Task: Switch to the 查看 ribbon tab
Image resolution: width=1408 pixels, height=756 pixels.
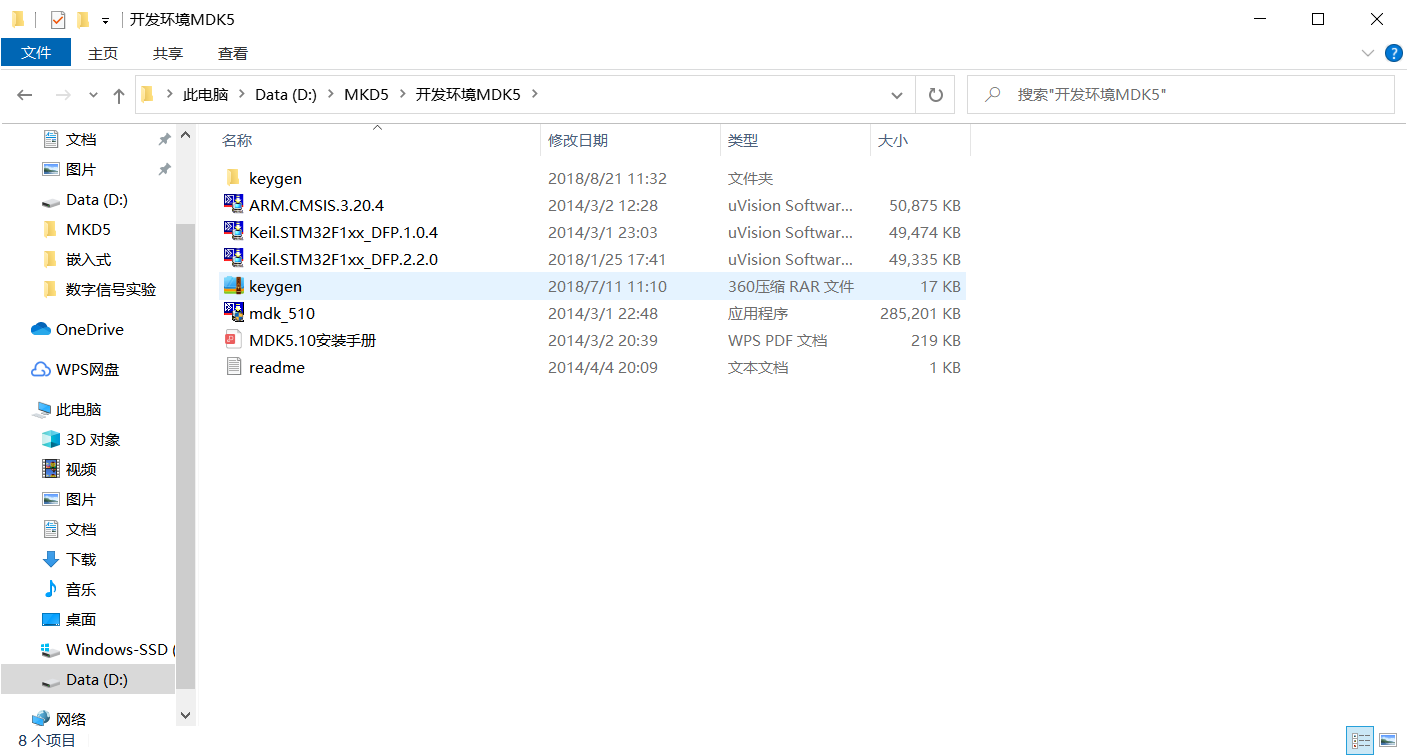Action: pyautogui.click(x=232, y=53)
